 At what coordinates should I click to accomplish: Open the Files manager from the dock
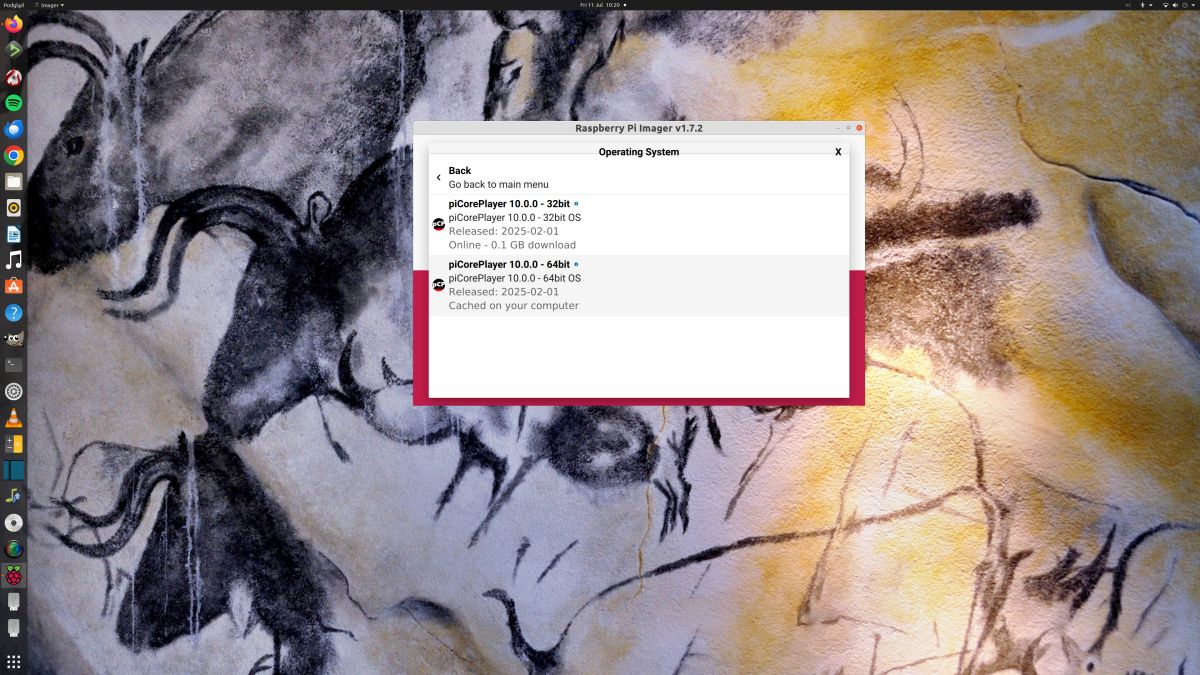click(14, 181)
